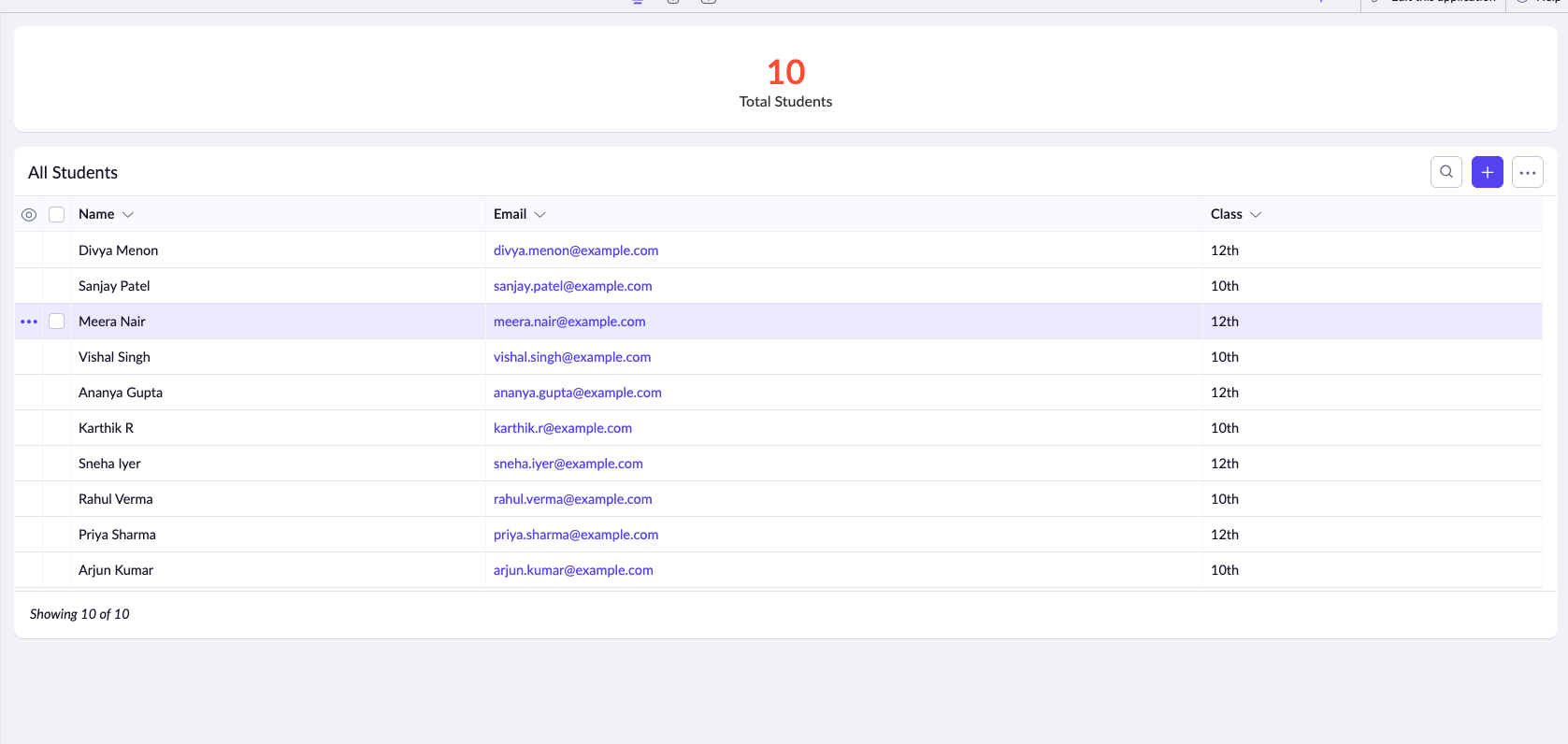The image size is (1568, 744).
Task: Click the 10th class cell for Rahul Verma
Action: point(1372,499)
